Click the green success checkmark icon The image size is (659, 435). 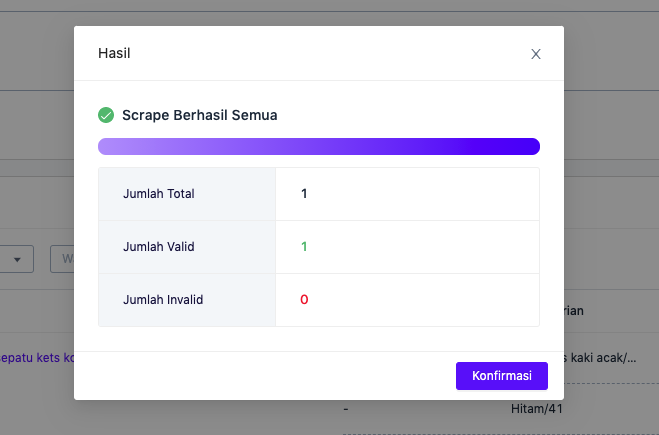106,115
